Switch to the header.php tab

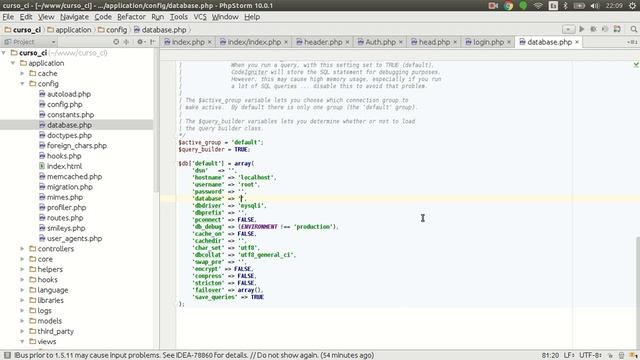click(323, 42)
